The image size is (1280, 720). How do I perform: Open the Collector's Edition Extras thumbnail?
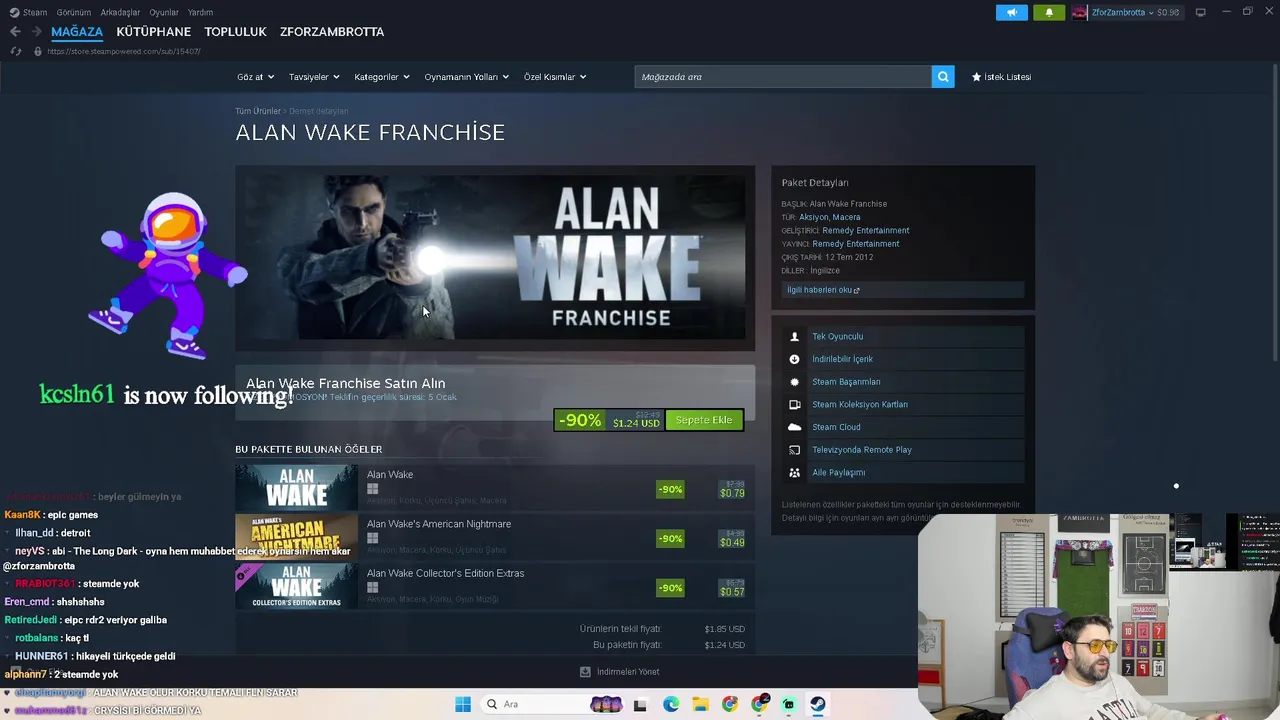click(296, 587)
